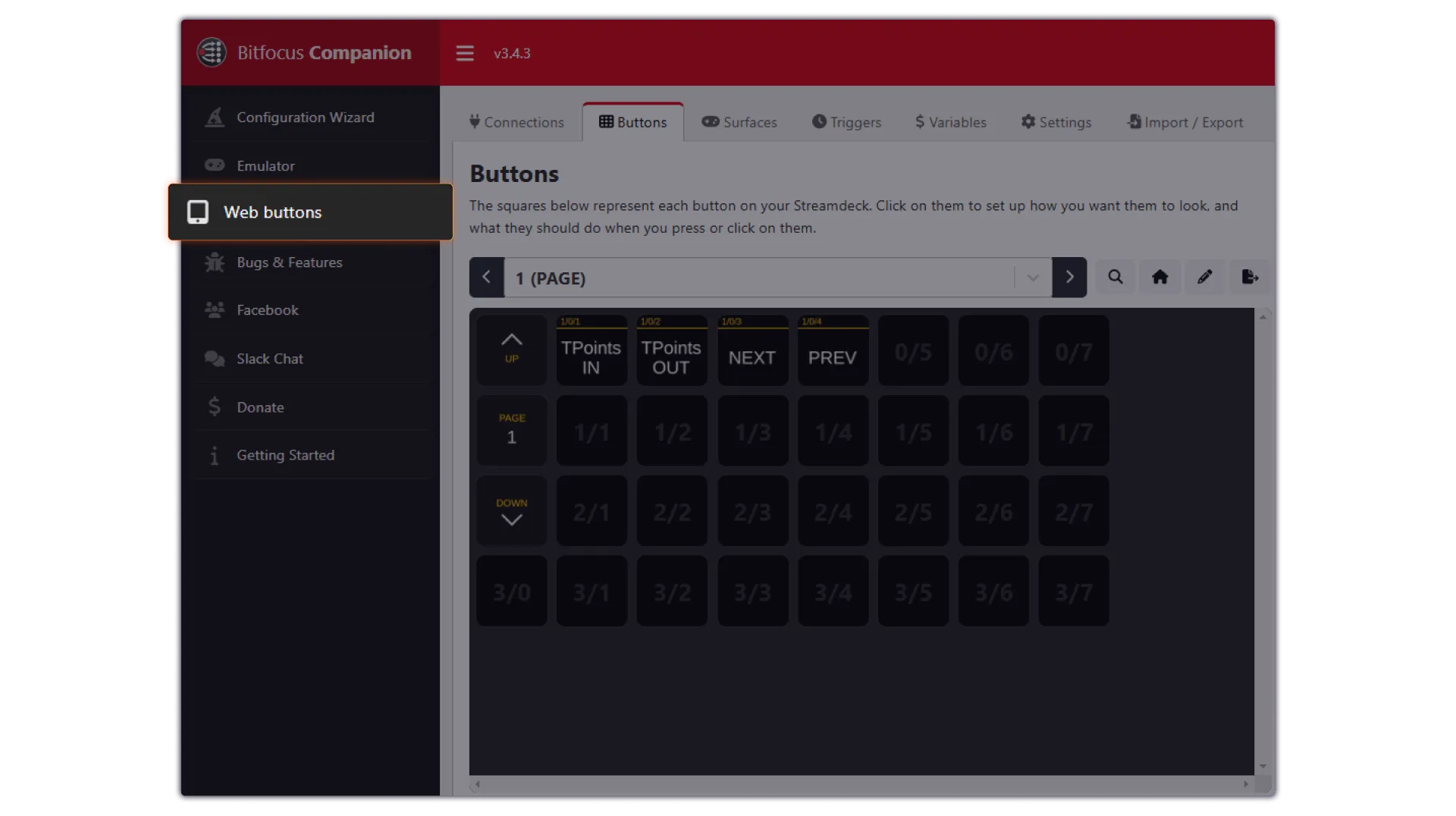The width and height of the screenshot is (1456, 816).
Task: Select empty button 0/6
Action: pyautogui.click(x=993, y=350)
